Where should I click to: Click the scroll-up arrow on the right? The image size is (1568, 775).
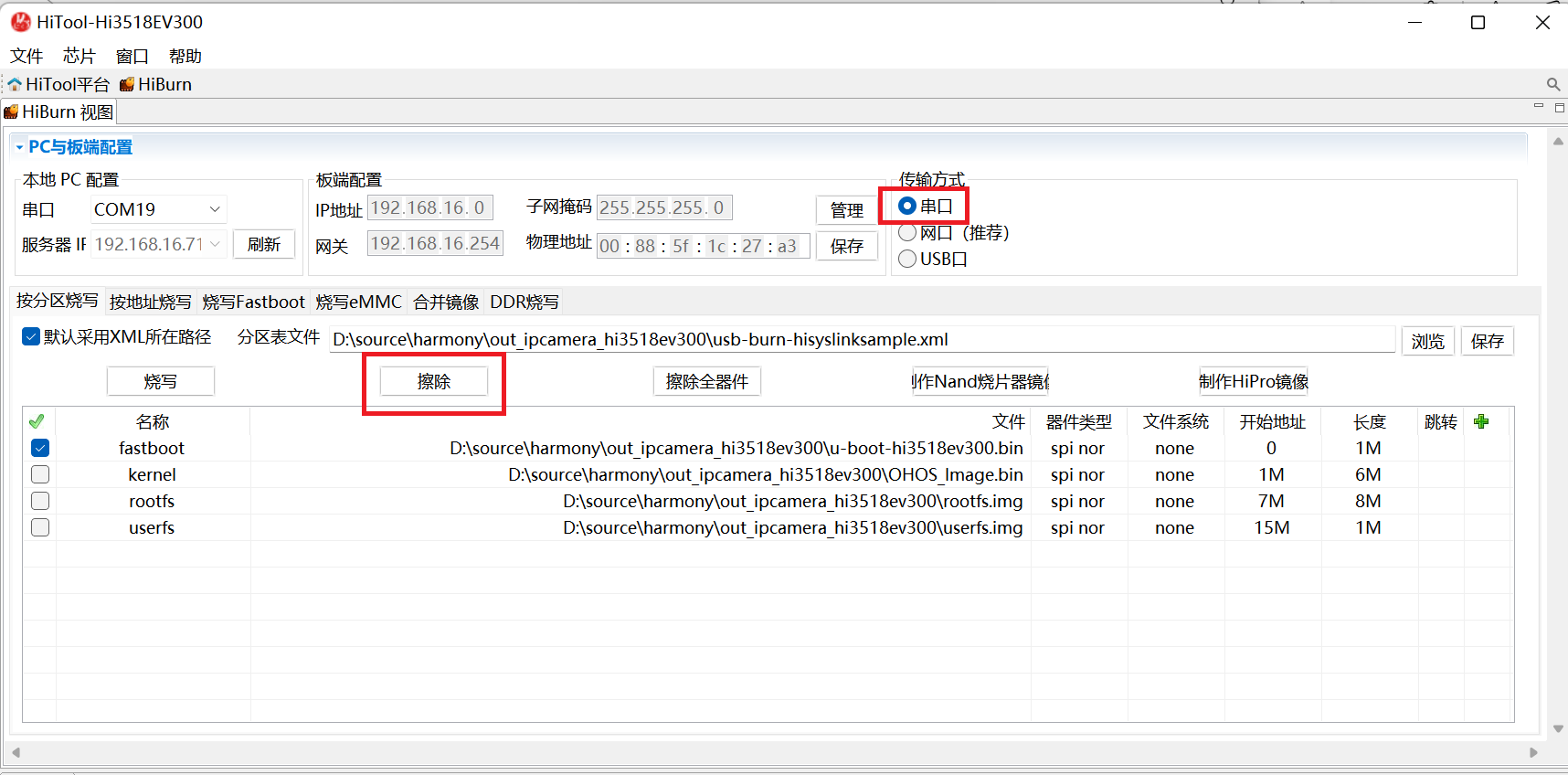1558,143
